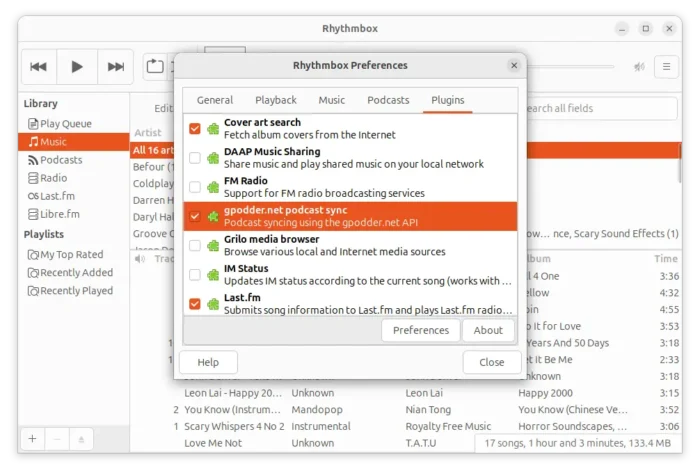Click the Happy 2000 album cell
The image size is (700, 473).
coord(545,393)
